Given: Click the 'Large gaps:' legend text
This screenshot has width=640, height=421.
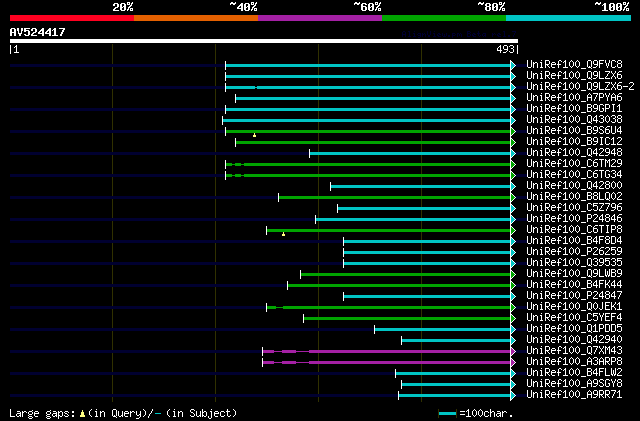Looking at the screenshot, I should click(x=42, y=413).
